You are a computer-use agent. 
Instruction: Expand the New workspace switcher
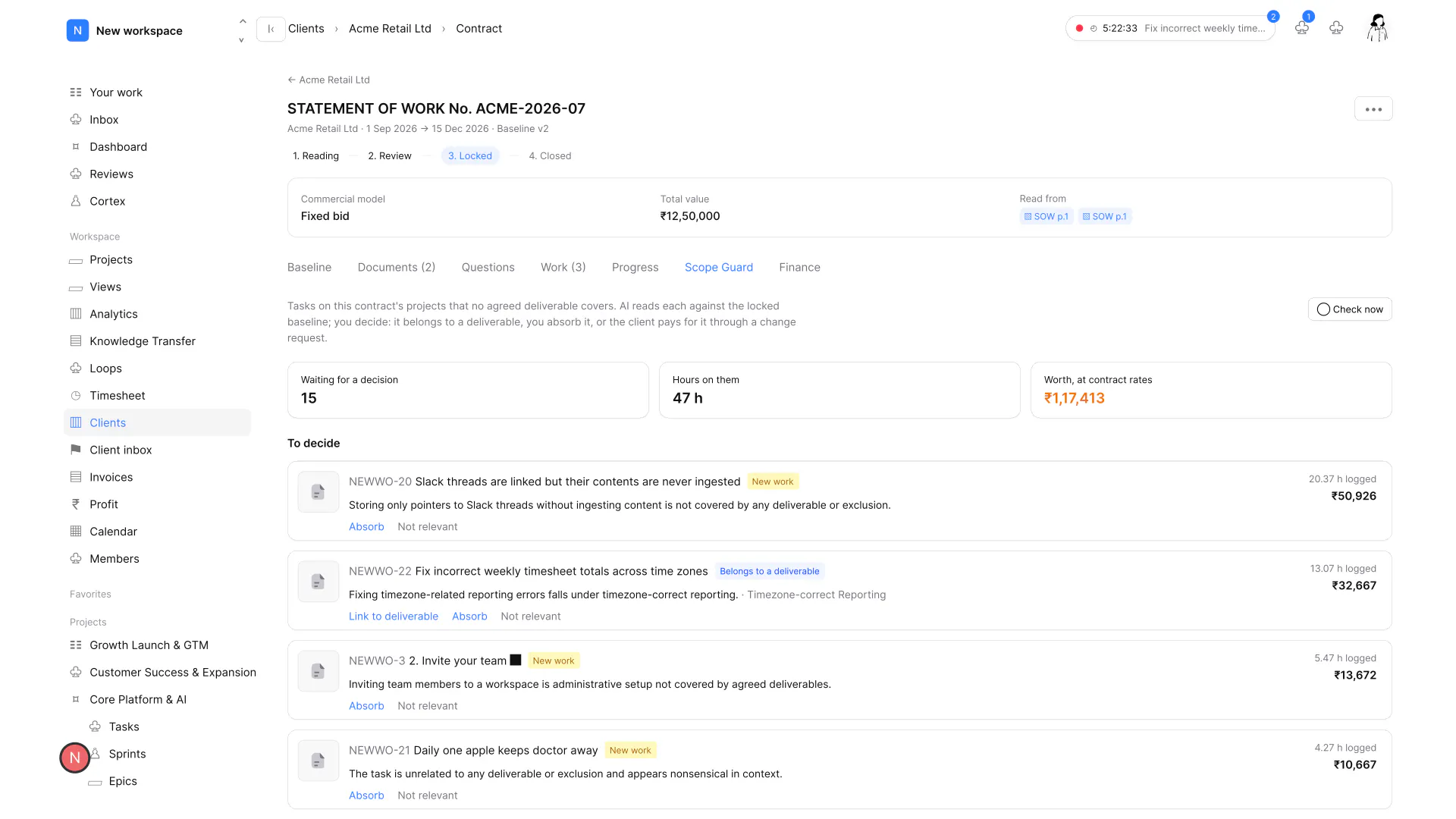point(242,30)
